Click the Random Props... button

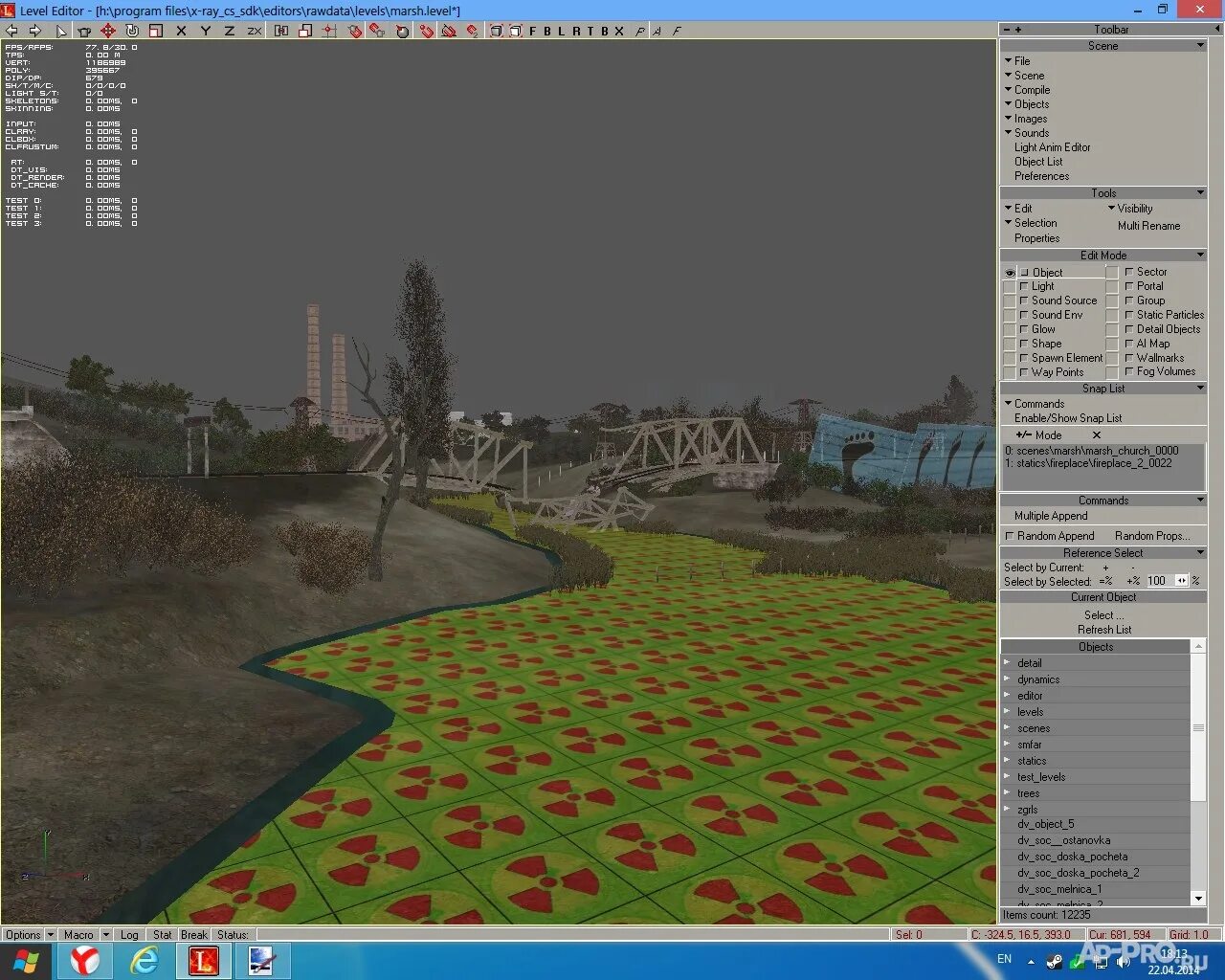pos(1152,536)
